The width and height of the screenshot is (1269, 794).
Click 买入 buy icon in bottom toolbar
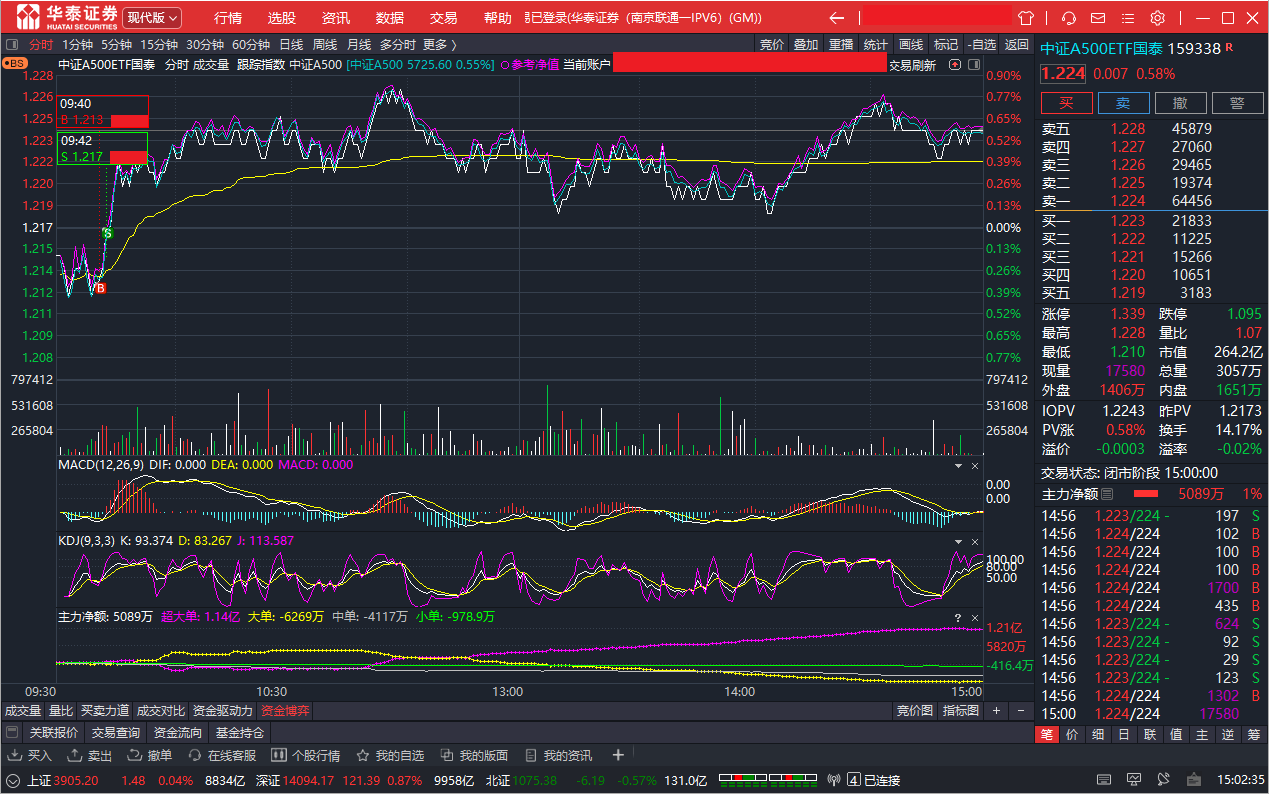30,755
